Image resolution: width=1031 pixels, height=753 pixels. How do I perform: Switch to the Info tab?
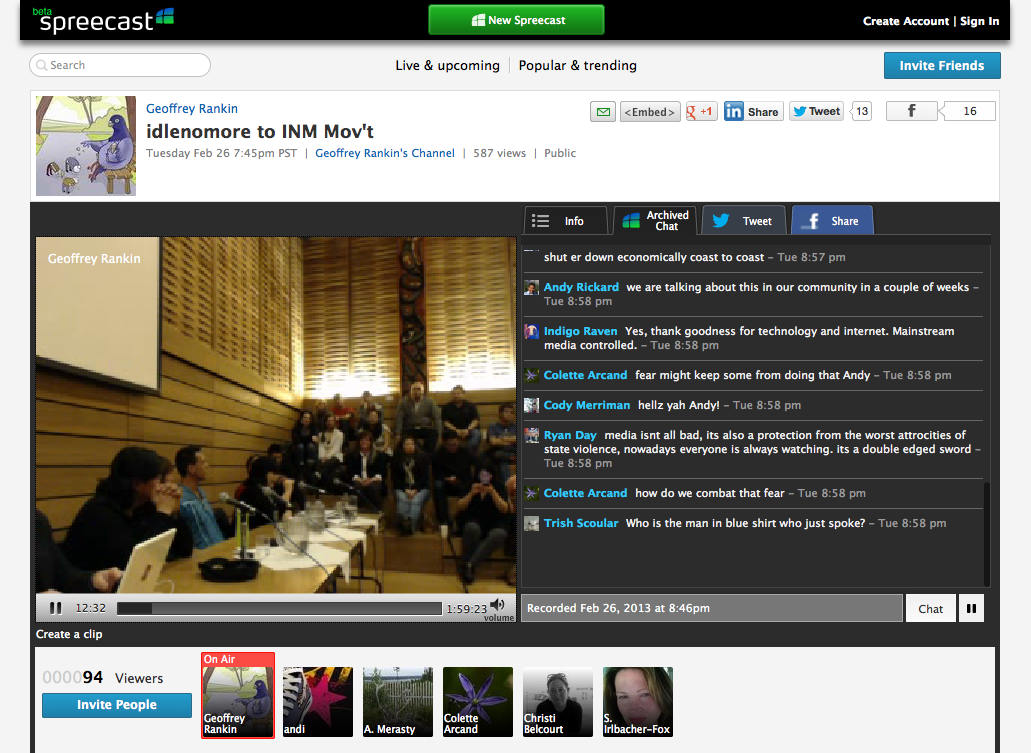(x=565, y=221)
